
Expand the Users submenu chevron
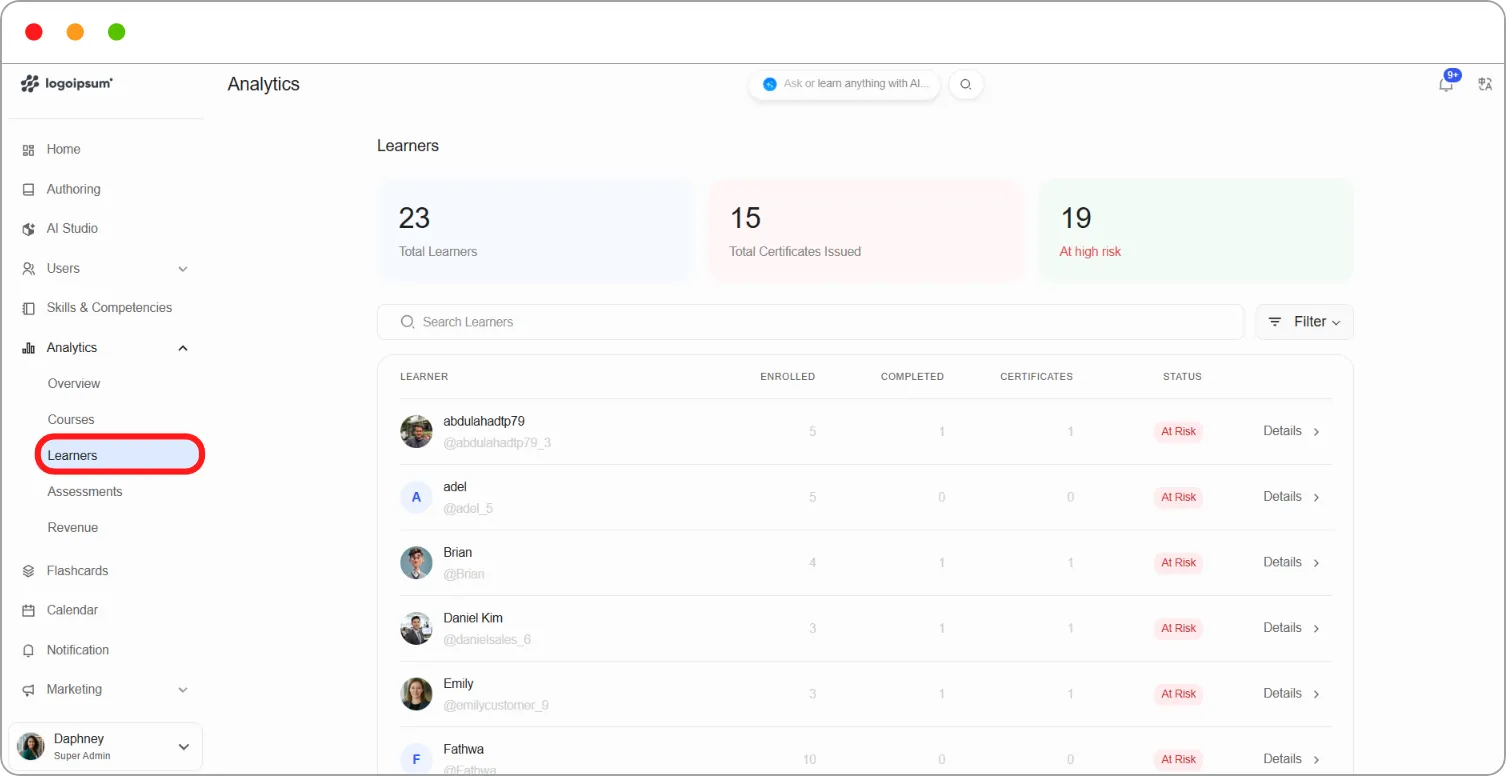(x=183, y=269)
